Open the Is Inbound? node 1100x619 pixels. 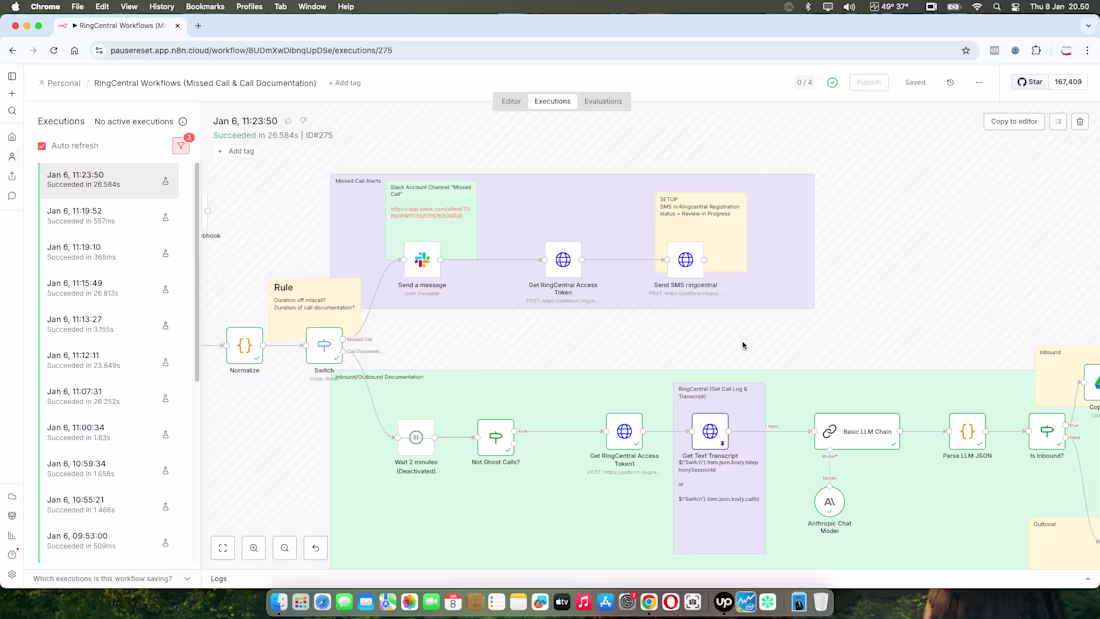(1047, 431)
